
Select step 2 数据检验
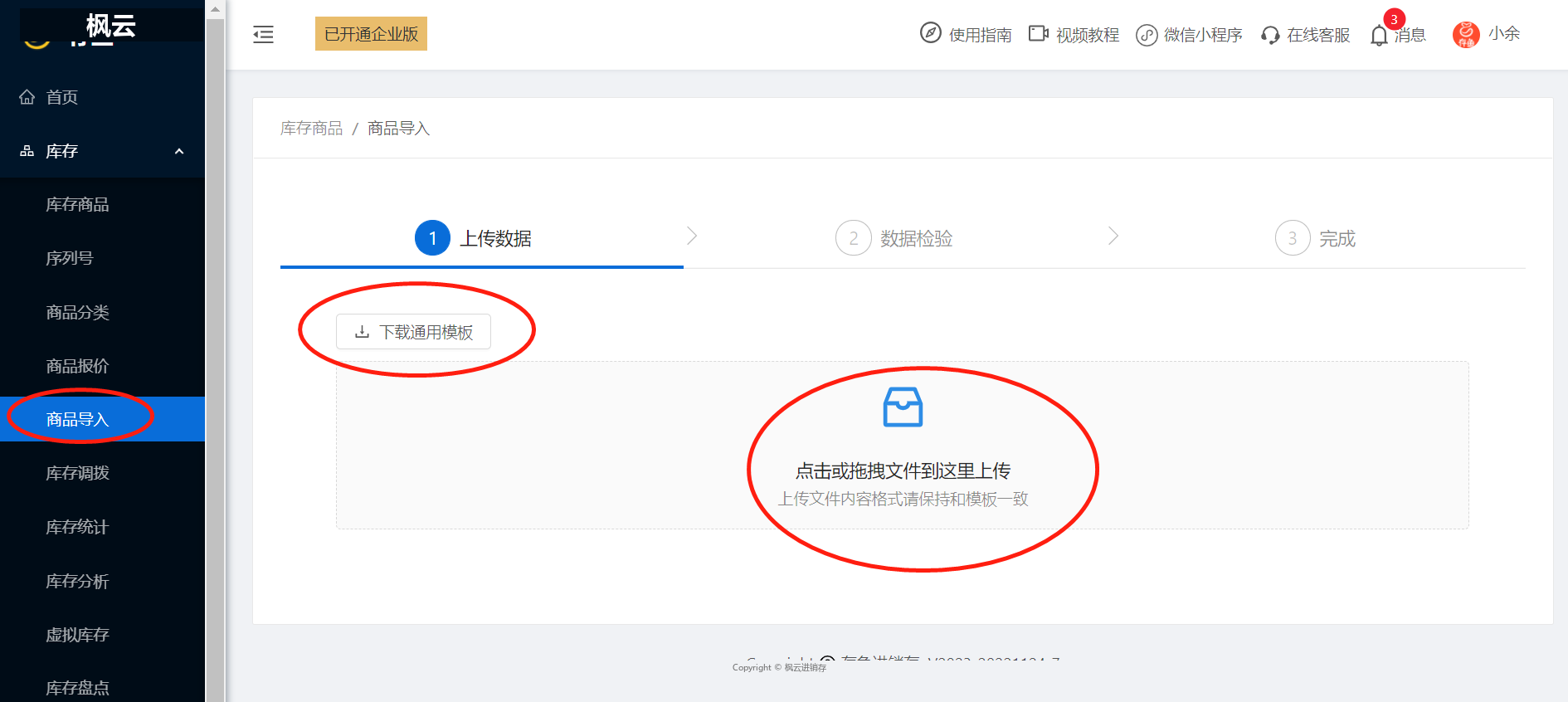coord(894,238)
